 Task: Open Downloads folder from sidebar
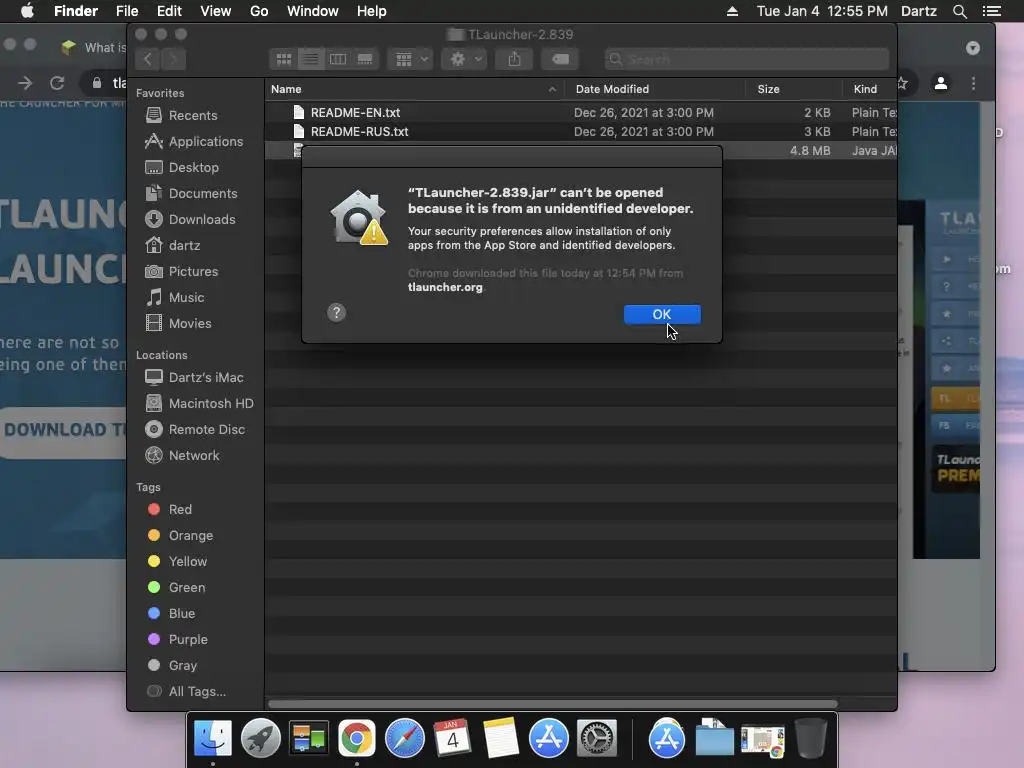tap(202, 220)
